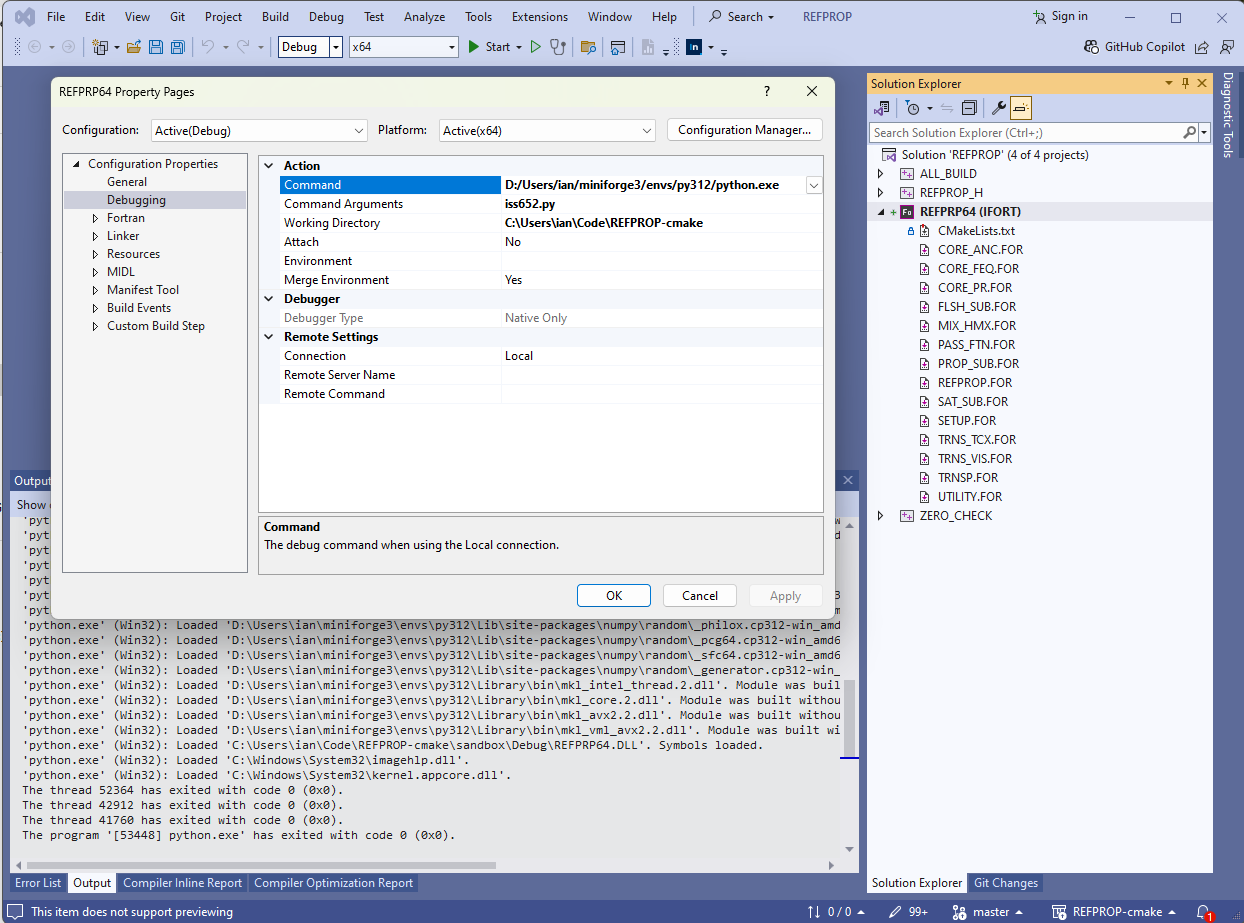This screenshot has height=923, width=1244.
Task: Click the Undo arrow icon
Action: tap(207, 47)
